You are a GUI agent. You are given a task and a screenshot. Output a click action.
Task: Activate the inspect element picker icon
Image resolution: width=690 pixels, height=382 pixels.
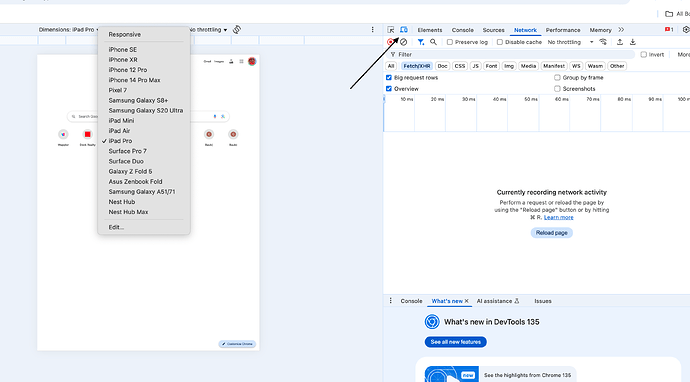[390, 29]
